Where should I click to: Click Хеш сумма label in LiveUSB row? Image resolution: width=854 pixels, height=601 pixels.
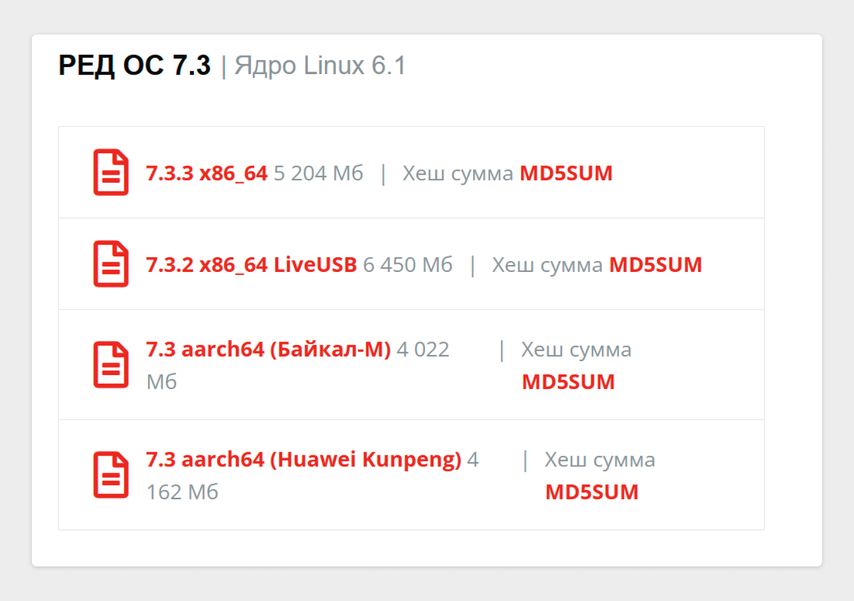coord(547,265)
